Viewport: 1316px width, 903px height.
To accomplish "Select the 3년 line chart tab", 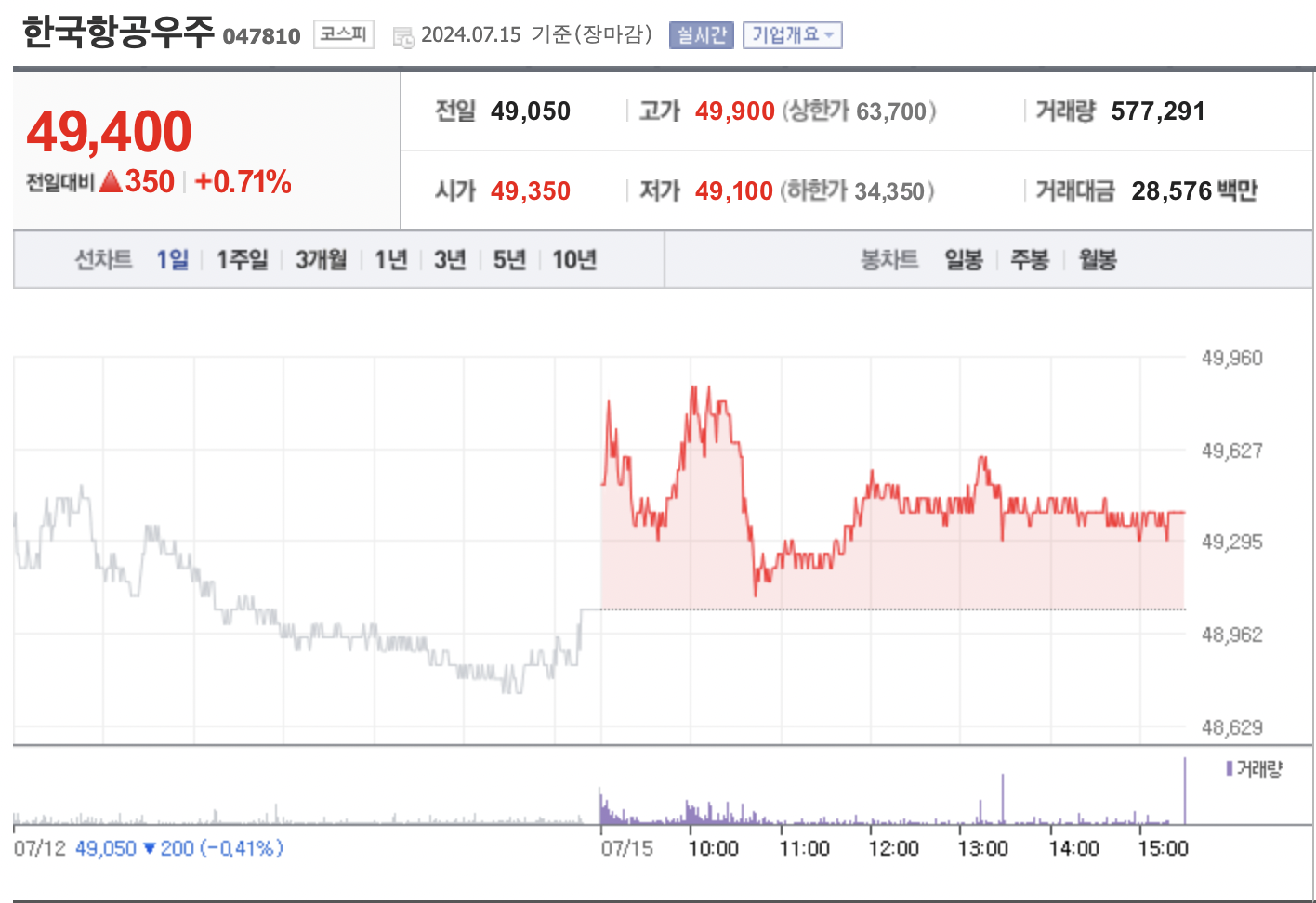I will 450,259.
